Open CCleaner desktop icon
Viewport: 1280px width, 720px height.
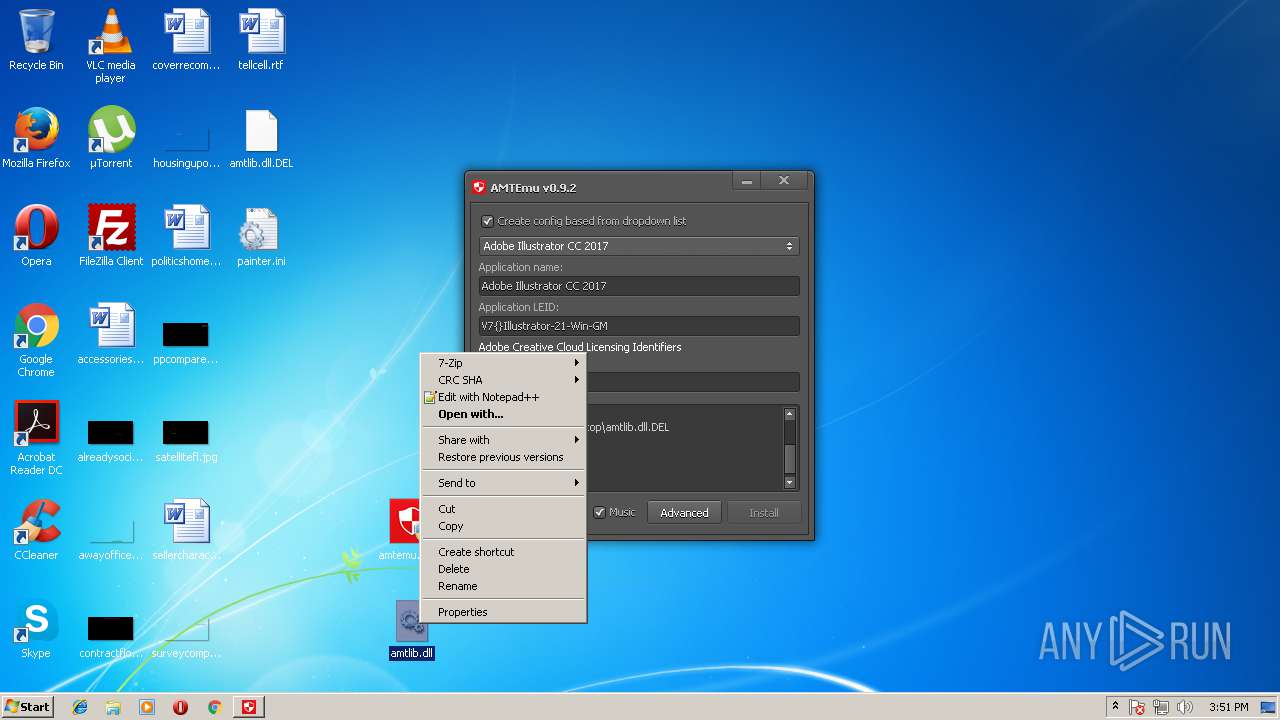[x=36, y=530]
